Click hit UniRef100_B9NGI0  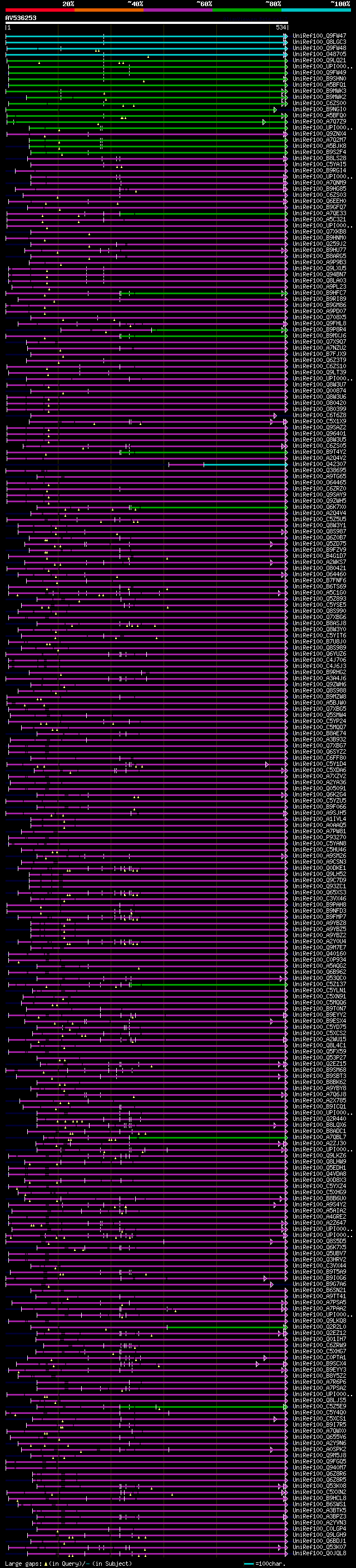[x=319, y=109]
